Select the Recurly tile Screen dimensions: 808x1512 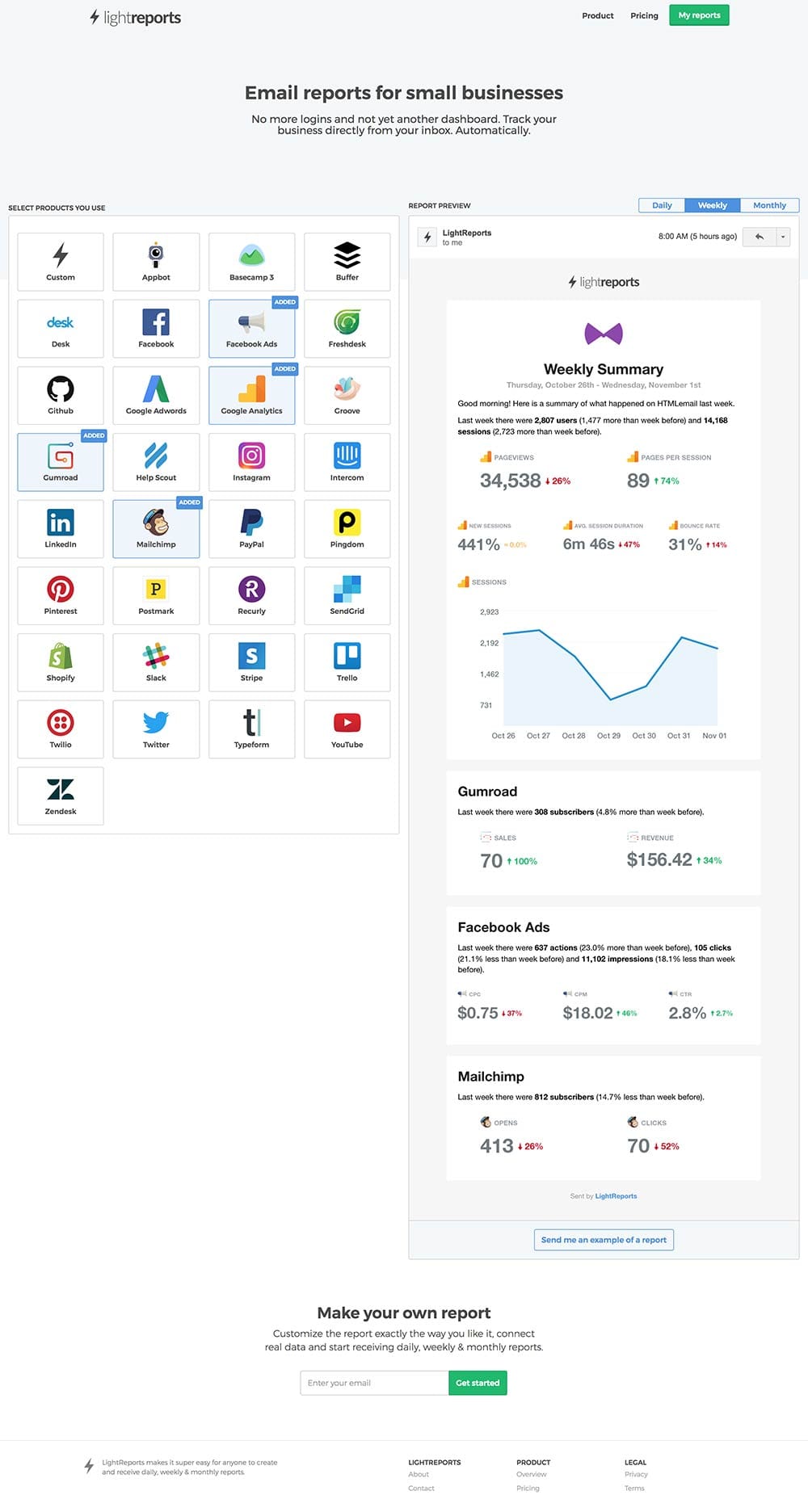click(x=251, y=596)
